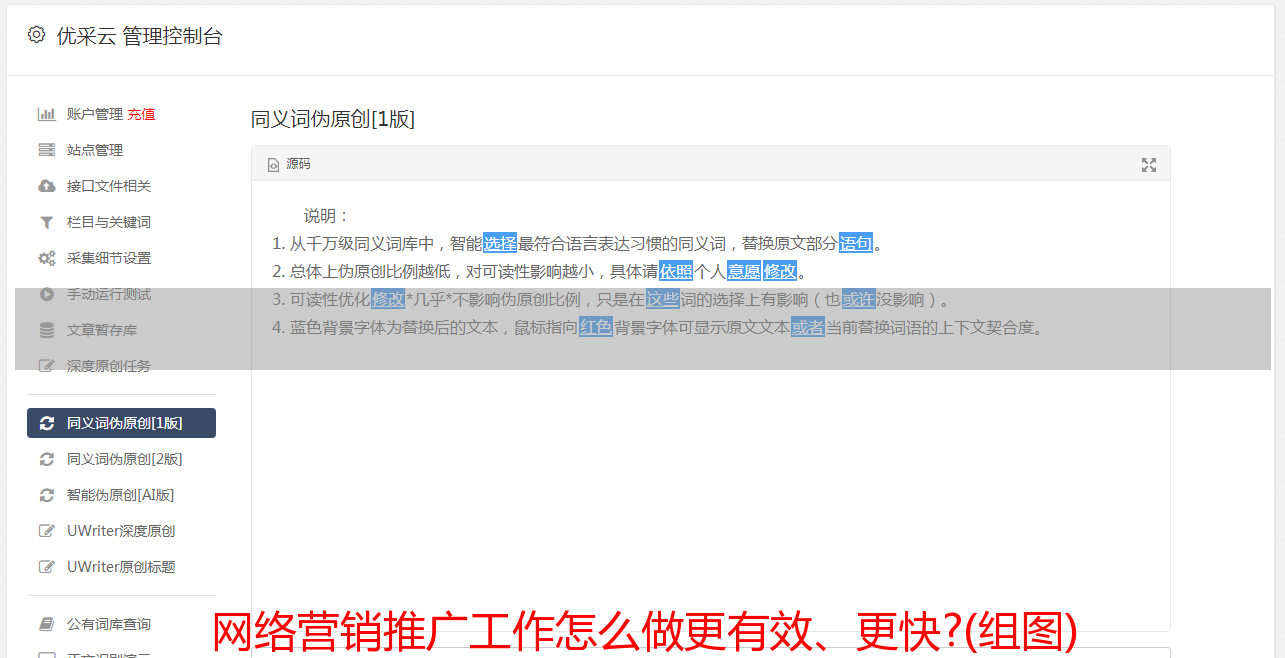1285x658 pixels.
Task: Click the book icon for 公有词库查询
Action: (46, 624)
